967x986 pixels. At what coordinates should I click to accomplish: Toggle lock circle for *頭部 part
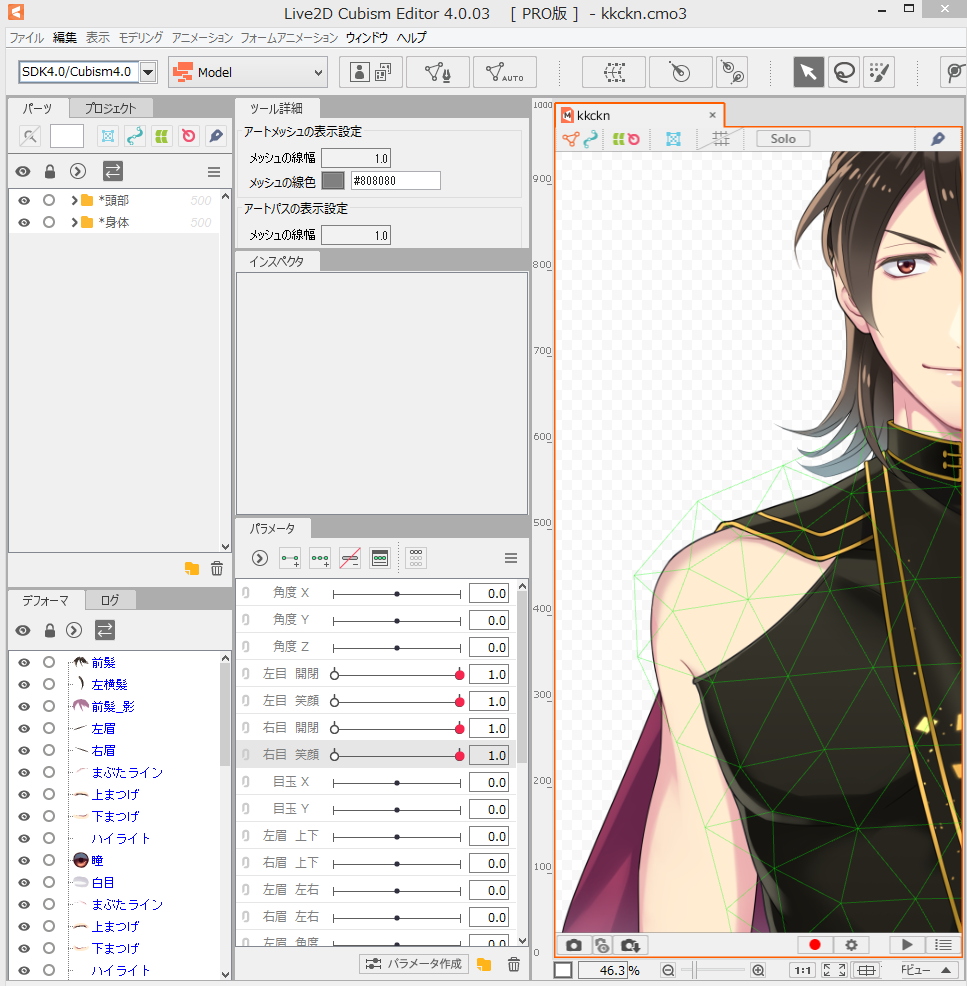point(48,201)
